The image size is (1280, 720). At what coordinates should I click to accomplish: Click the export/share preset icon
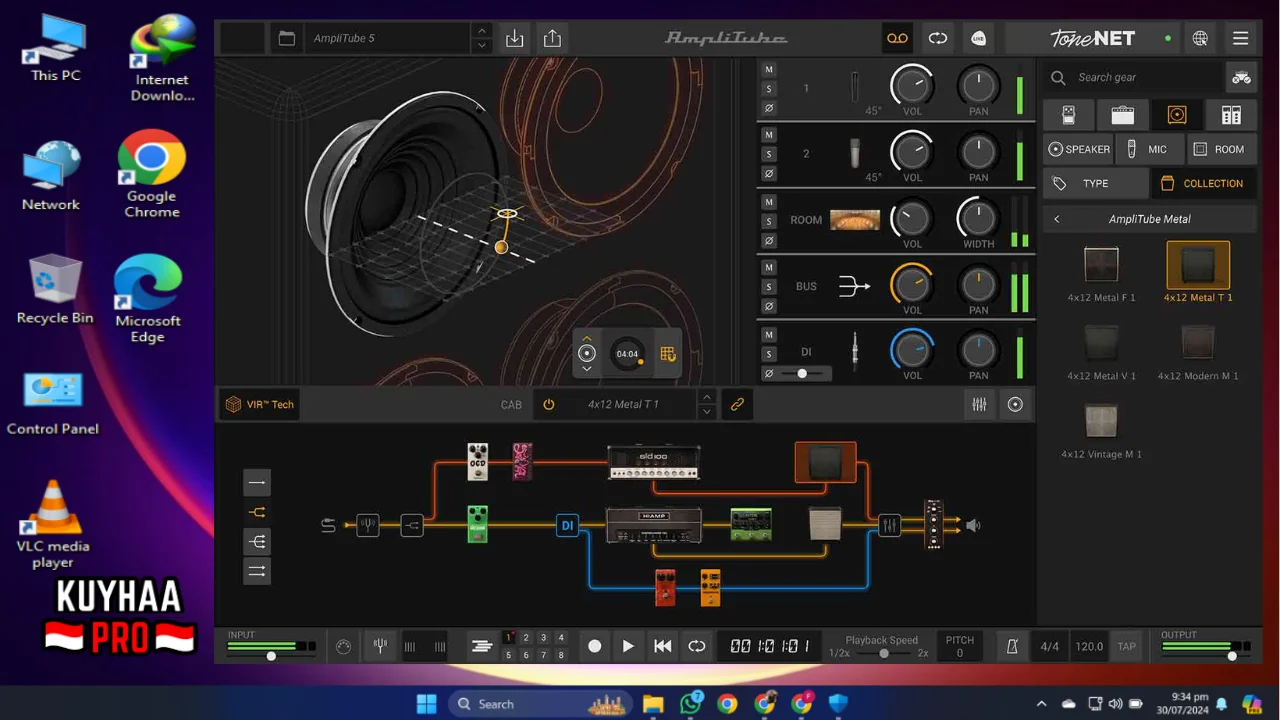pos(552,39)
